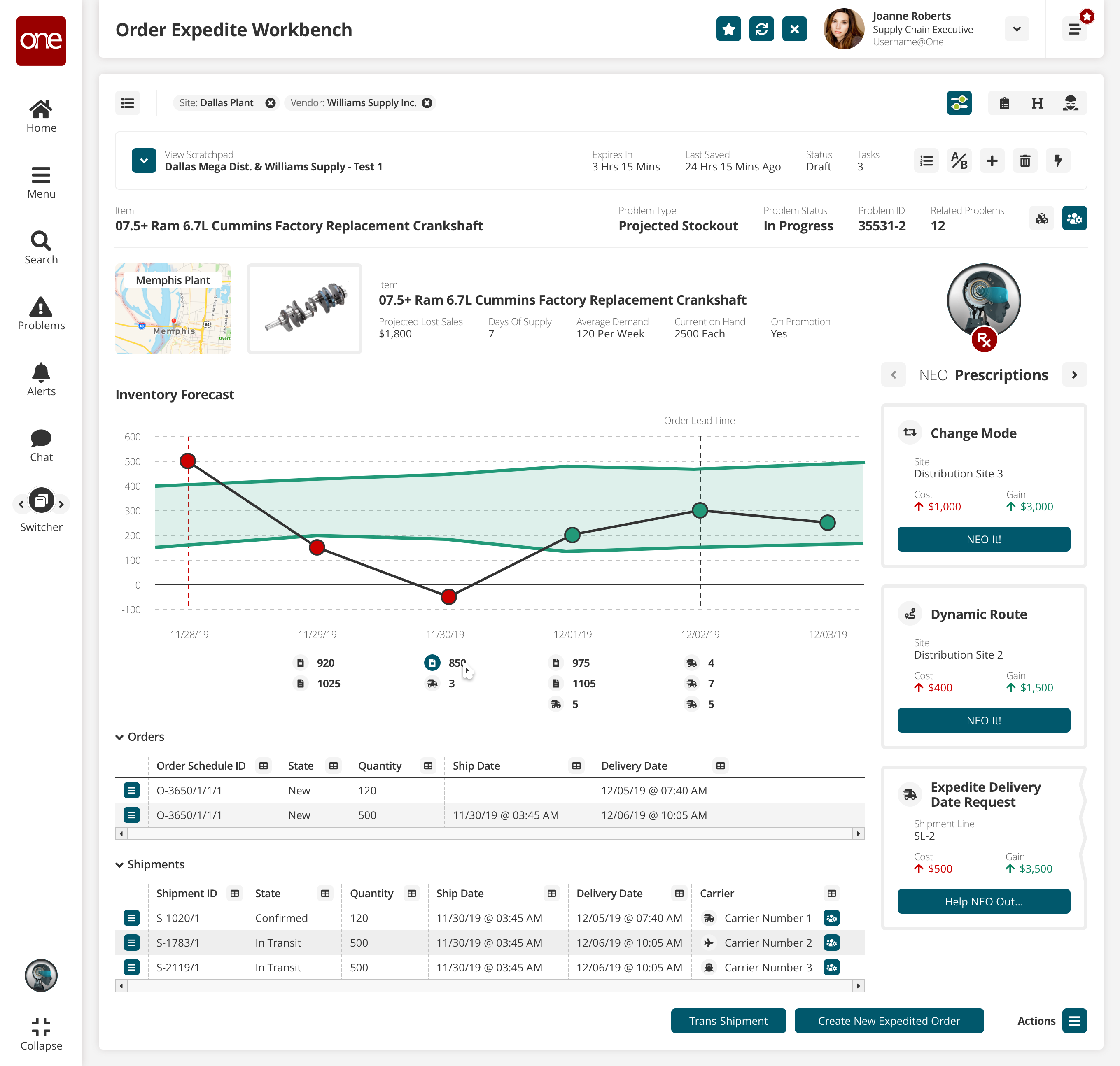Collapse the Shipments section
Image resolution: width=1120 pixels, height=1066 pixels.
[x=119, y=865]
